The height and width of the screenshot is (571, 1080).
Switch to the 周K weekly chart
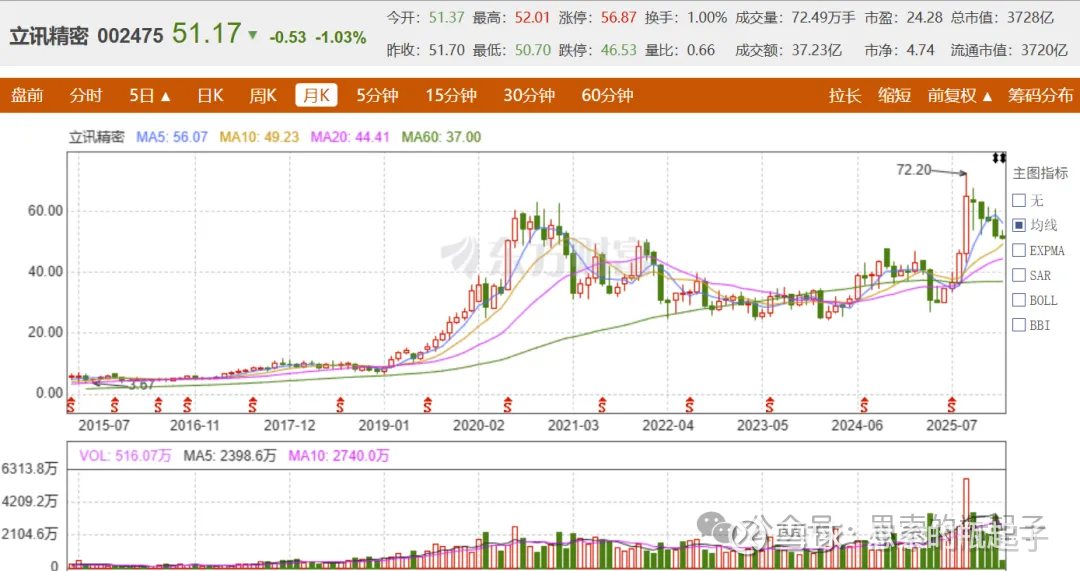click(x=262, y=96)
